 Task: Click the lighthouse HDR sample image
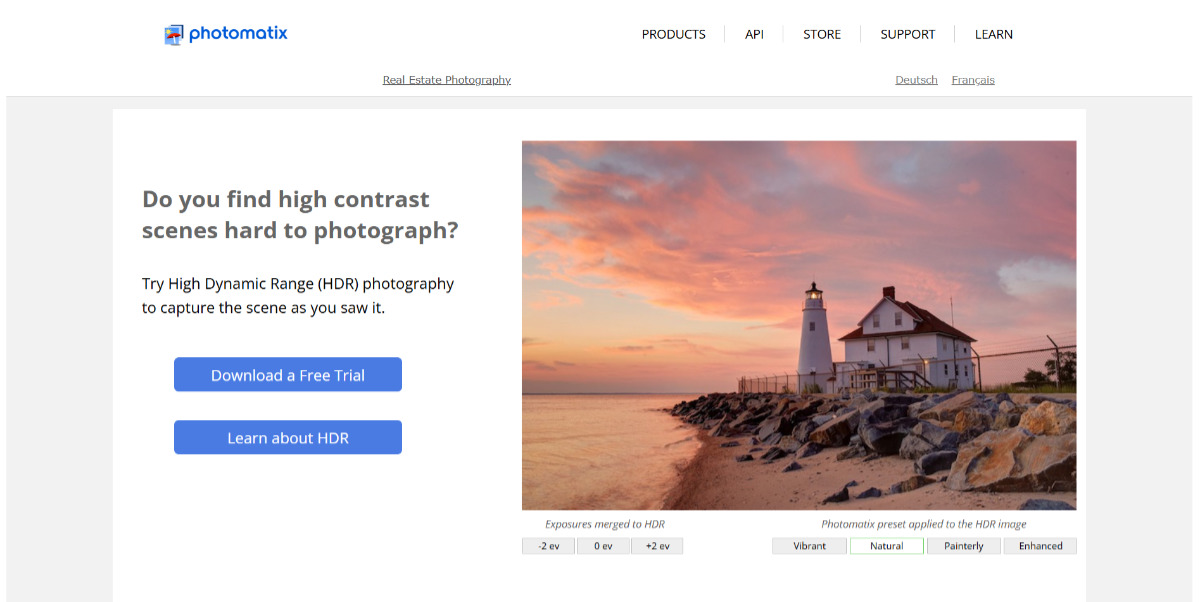pos(799,325)
